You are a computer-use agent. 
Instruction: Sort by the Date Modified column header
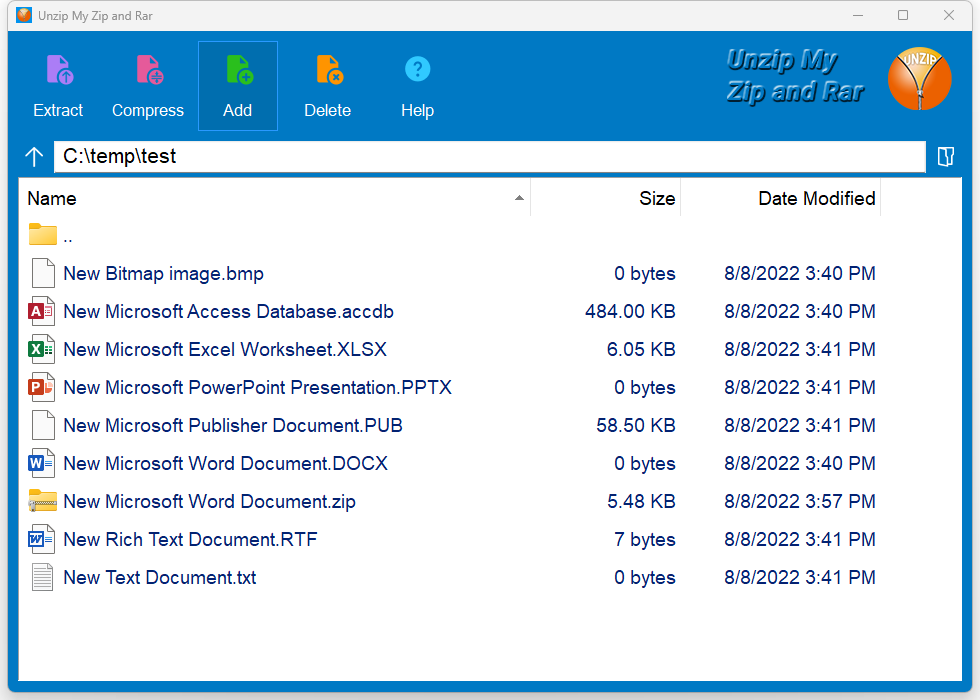[x=781, y=199]
